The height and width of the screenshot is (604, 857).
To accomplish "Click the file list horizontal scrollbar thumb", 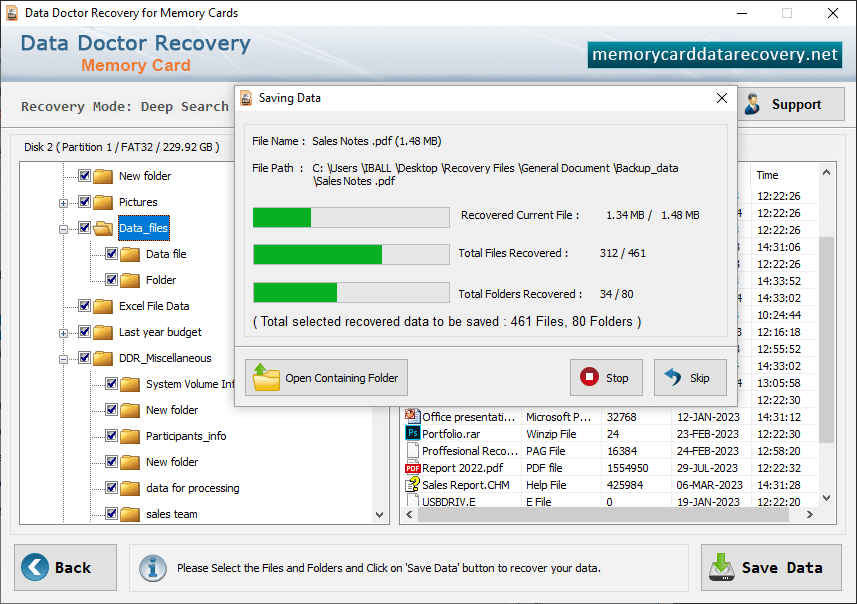I will tap(603, 514).
